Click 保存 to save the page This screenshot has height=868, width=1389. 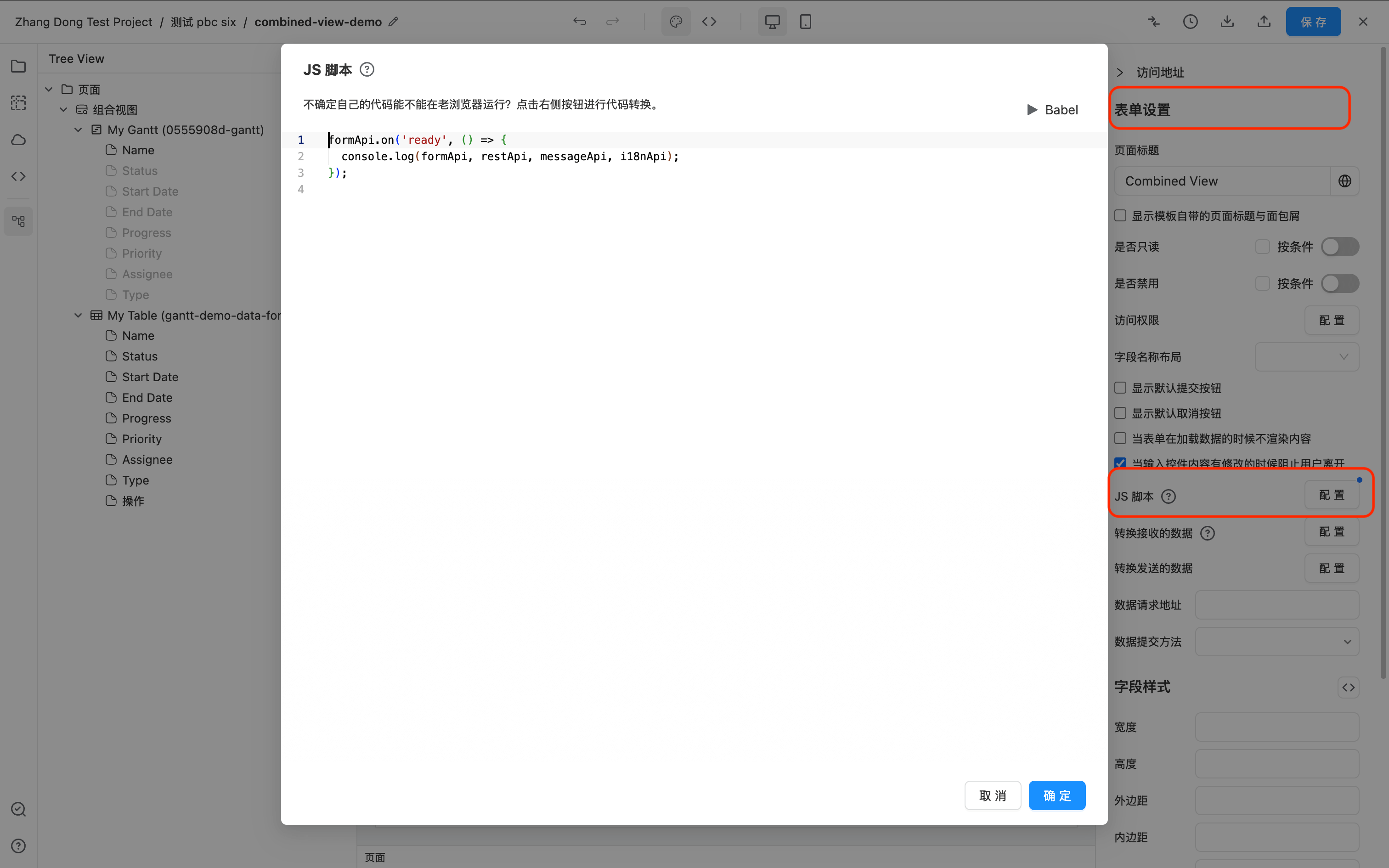(1313, 22)
